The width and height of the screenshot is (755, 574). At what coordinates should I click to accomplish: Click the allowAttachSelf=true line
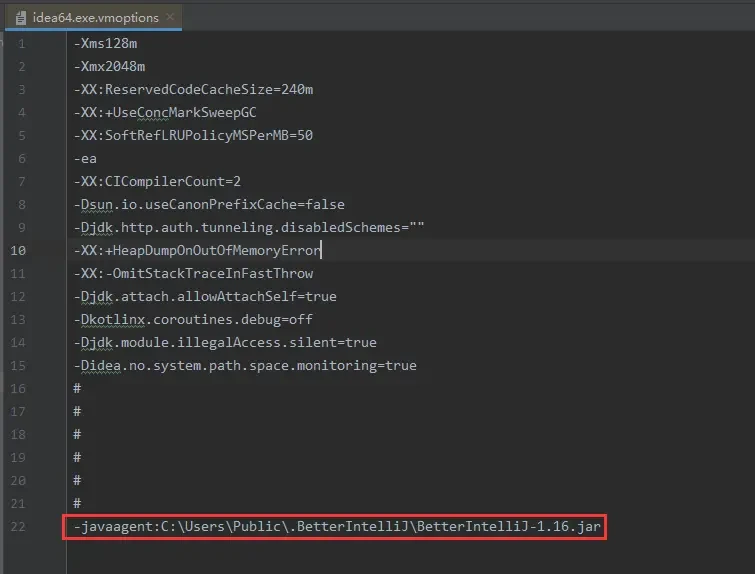[205, 296]
